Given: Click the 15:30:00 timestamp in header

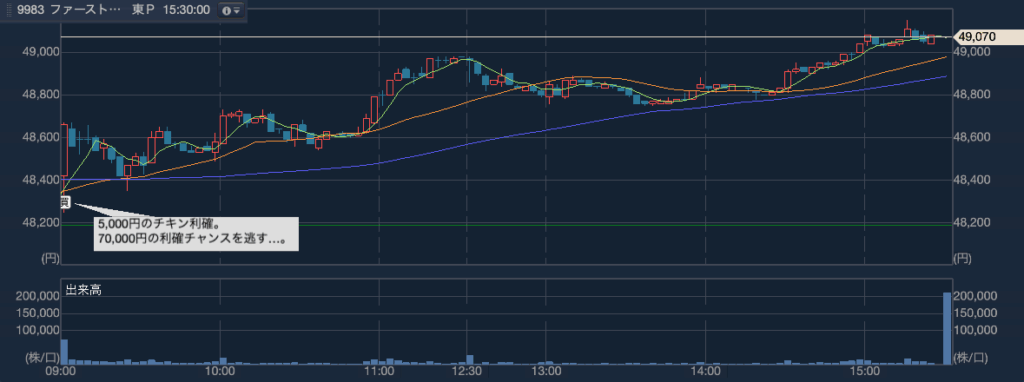Looking at the screenshot, I should tap(186, 10).
